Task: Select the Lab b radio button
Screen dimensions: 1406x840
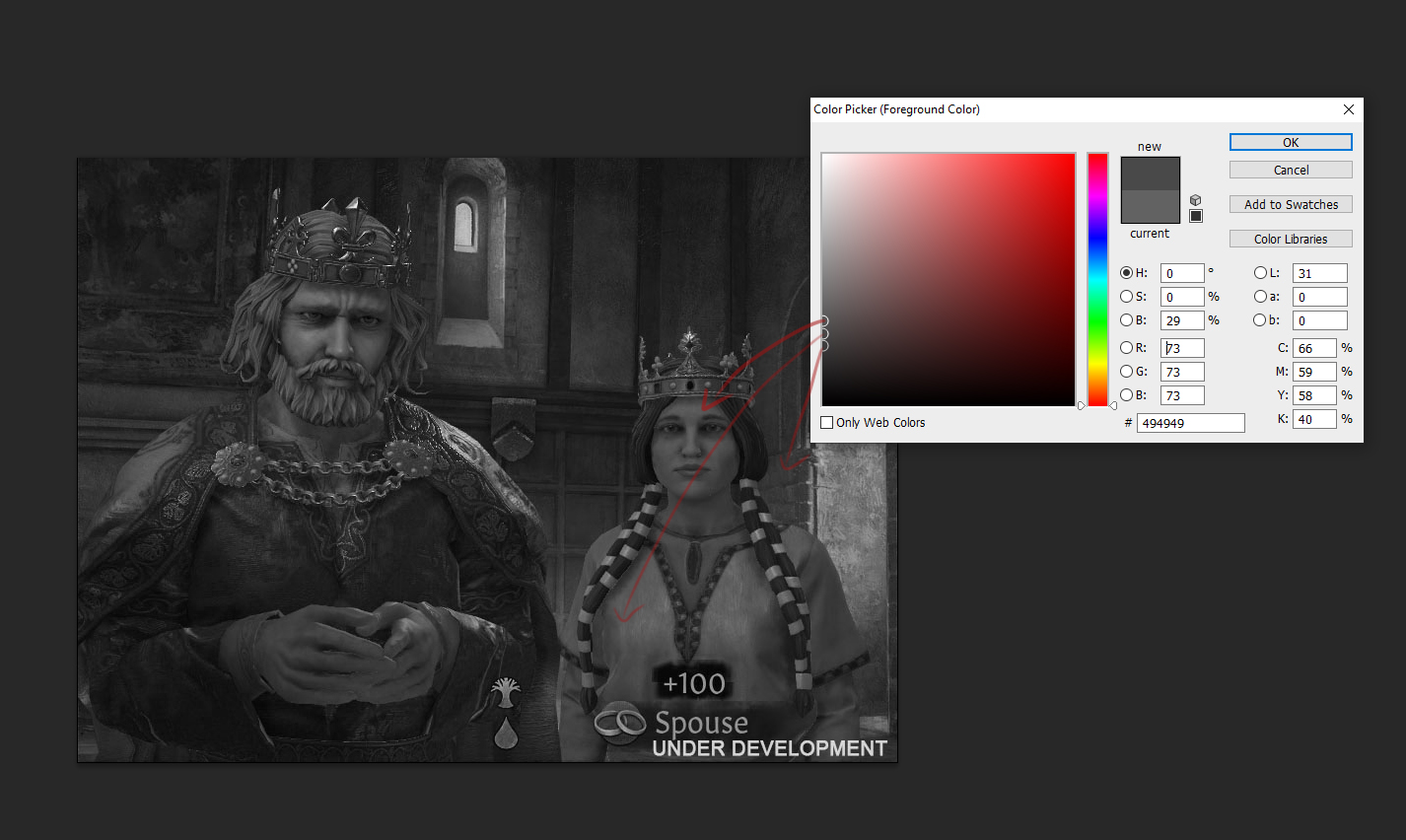Action: [x=1260, y=320]
